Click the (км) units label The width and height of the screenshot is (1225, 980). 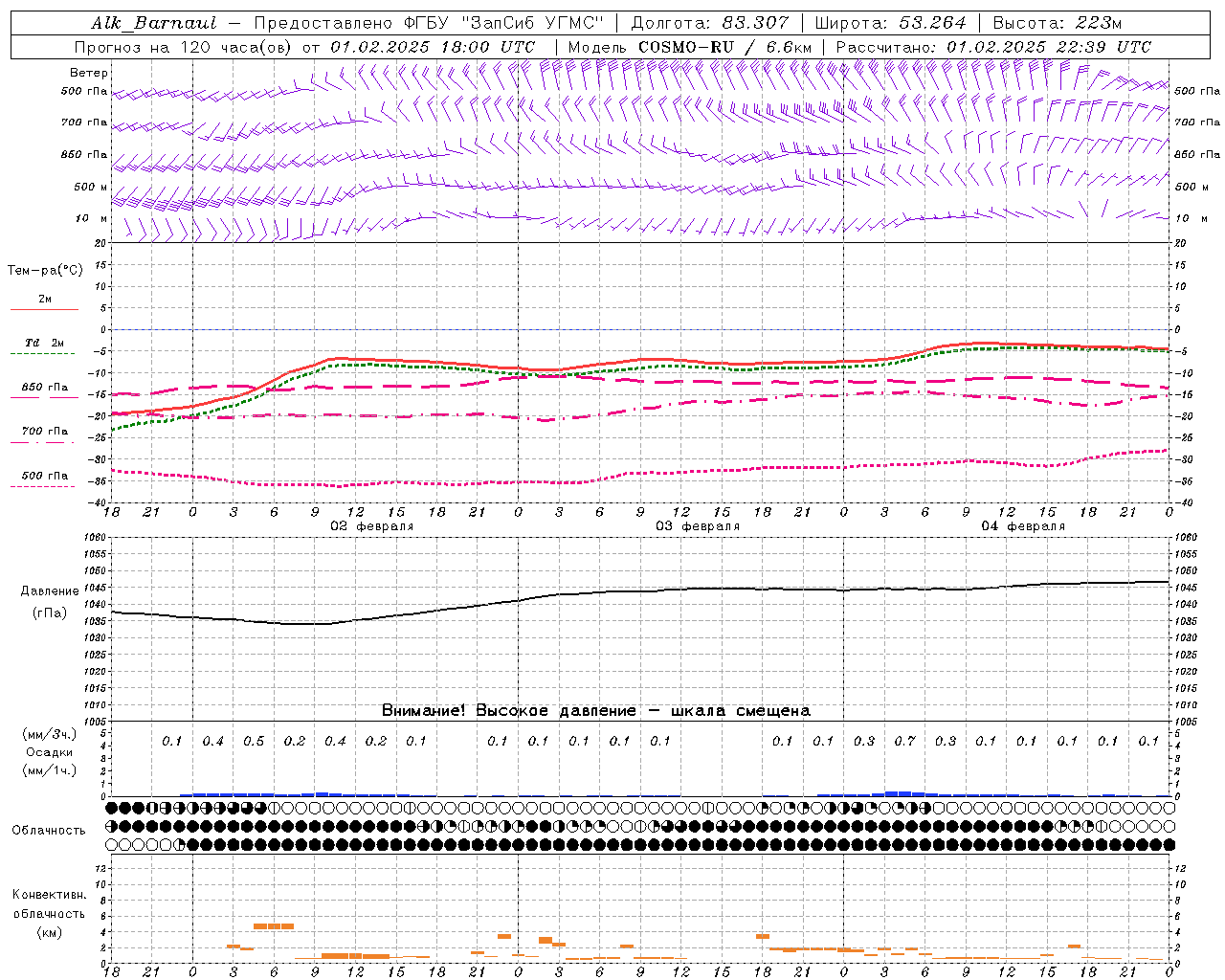[49, 931]
